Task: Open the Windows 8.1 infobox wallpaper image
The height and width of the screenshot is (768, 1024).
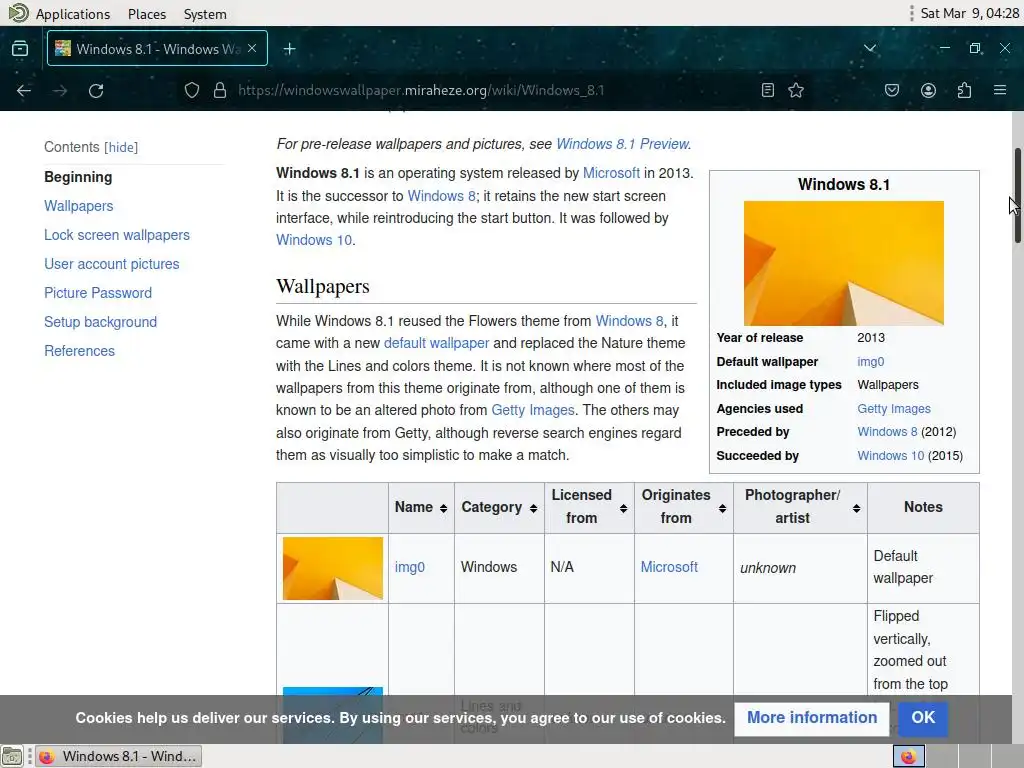Action: [x=844, y=263]
